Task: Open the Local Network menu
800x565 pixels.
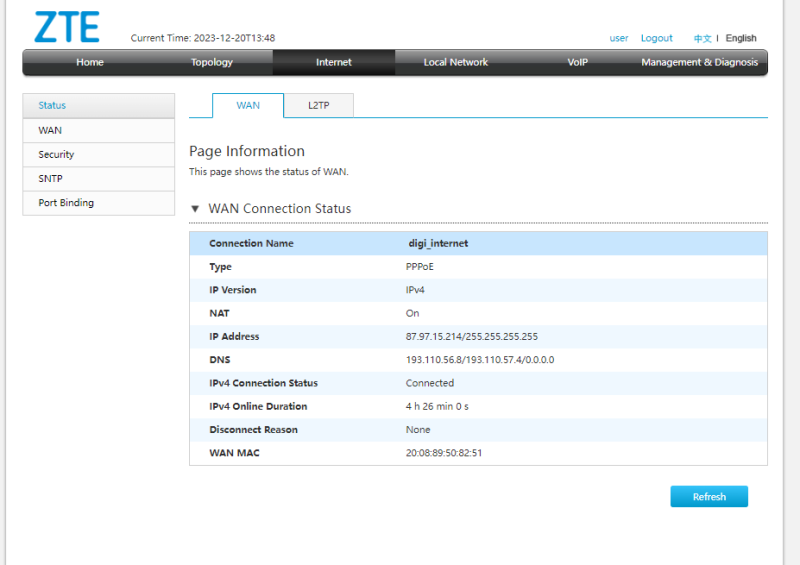Action: tap(456, 62)
